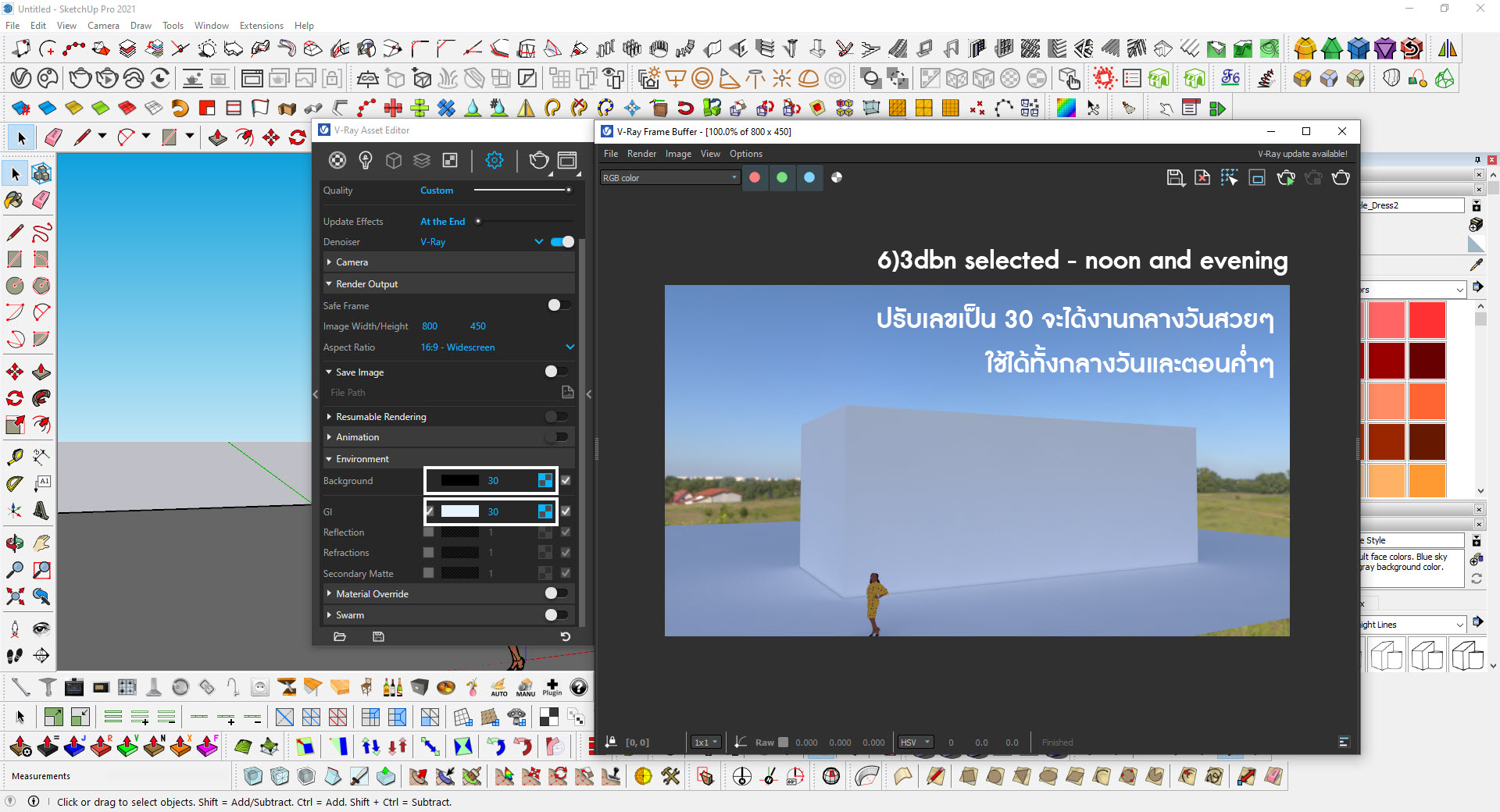Open Background texture map slot button

click(x=545, y=480)
